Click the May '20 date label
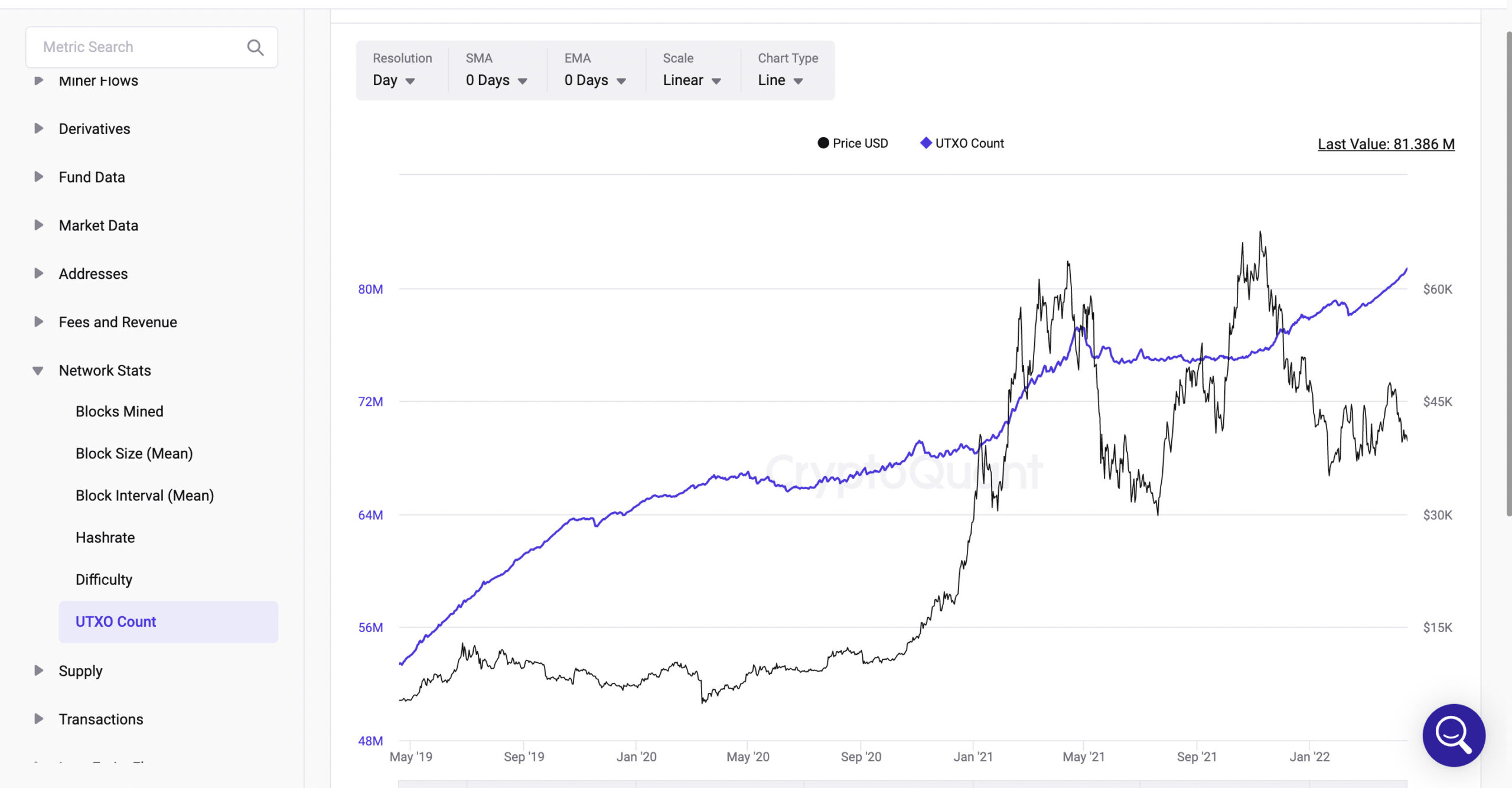This screenshot has width=1512, height=788. click(x=748, y=757)
